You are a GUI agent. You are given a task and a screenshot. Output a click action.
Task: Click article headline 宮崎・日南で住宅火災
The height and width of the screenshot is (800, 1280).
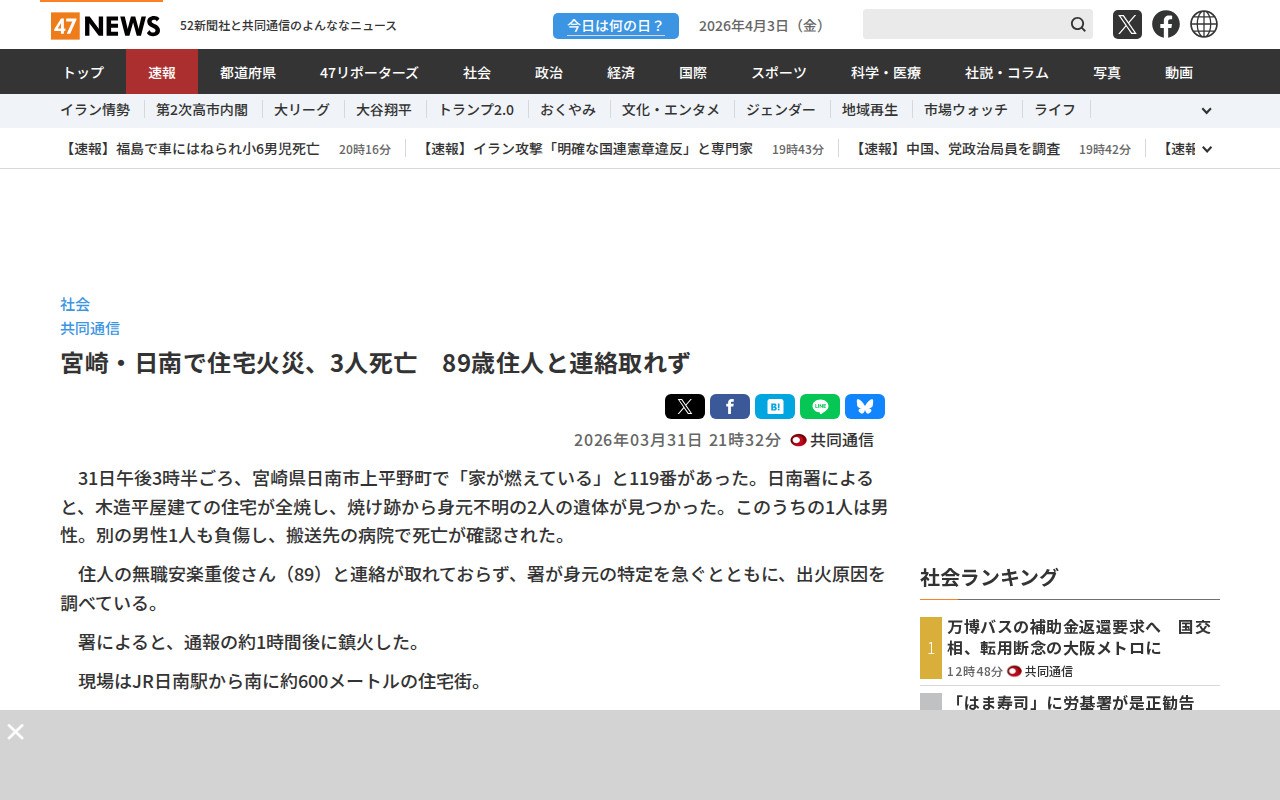tap(376, 363)
